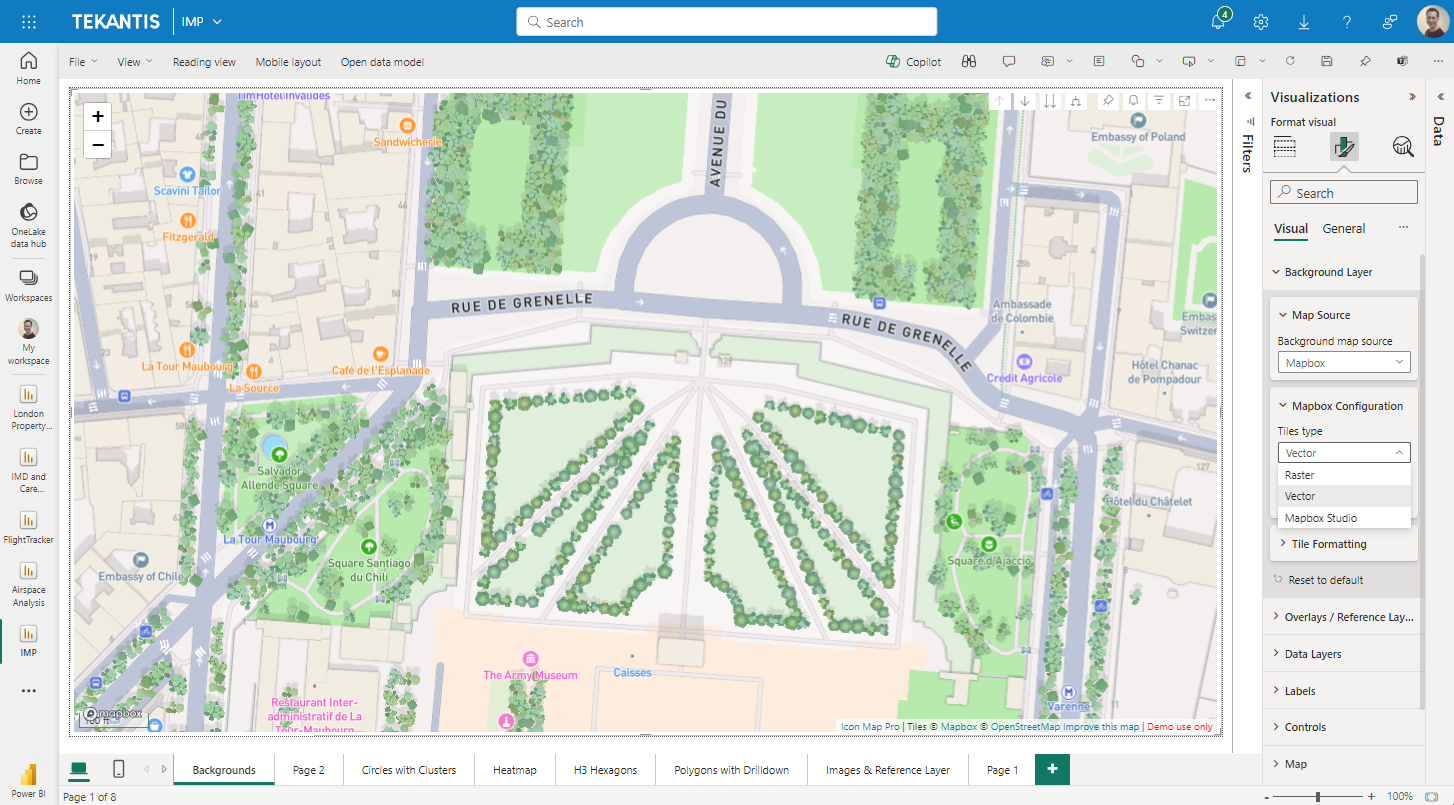The image size is (1454, 805).
Task: Select the Build visual icon in Visualizations
Action: point(1285,146)
